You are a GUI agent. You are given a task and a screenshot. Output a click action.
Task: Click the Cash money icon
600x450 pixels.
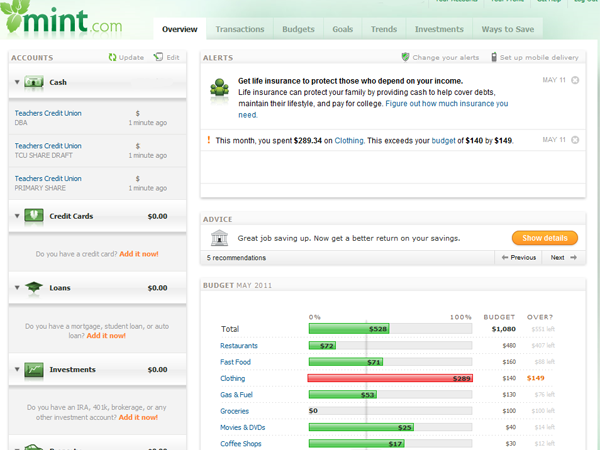click(x=34, y=82)
